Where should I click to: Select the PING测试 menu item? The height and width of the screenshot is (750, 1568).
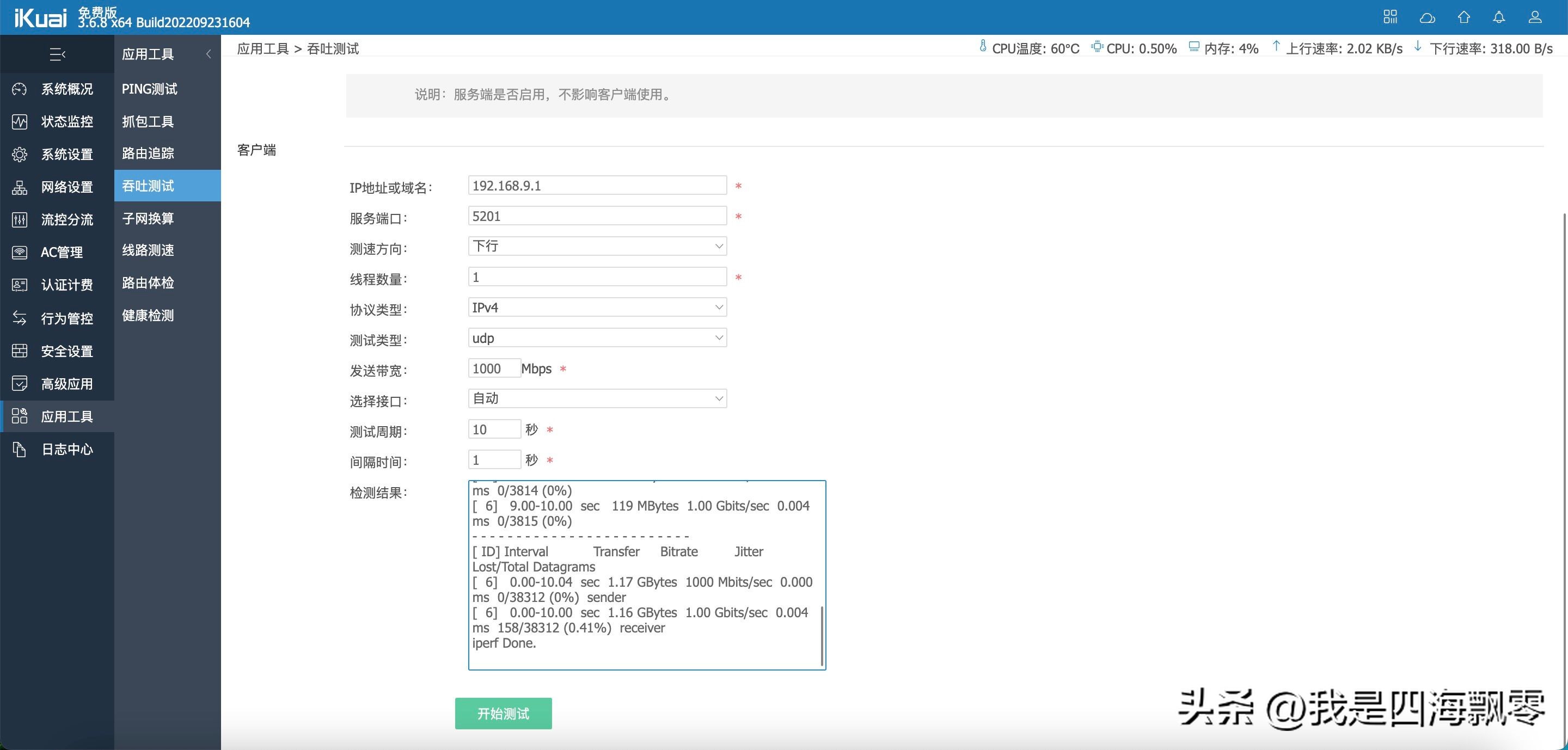(149, 89)
